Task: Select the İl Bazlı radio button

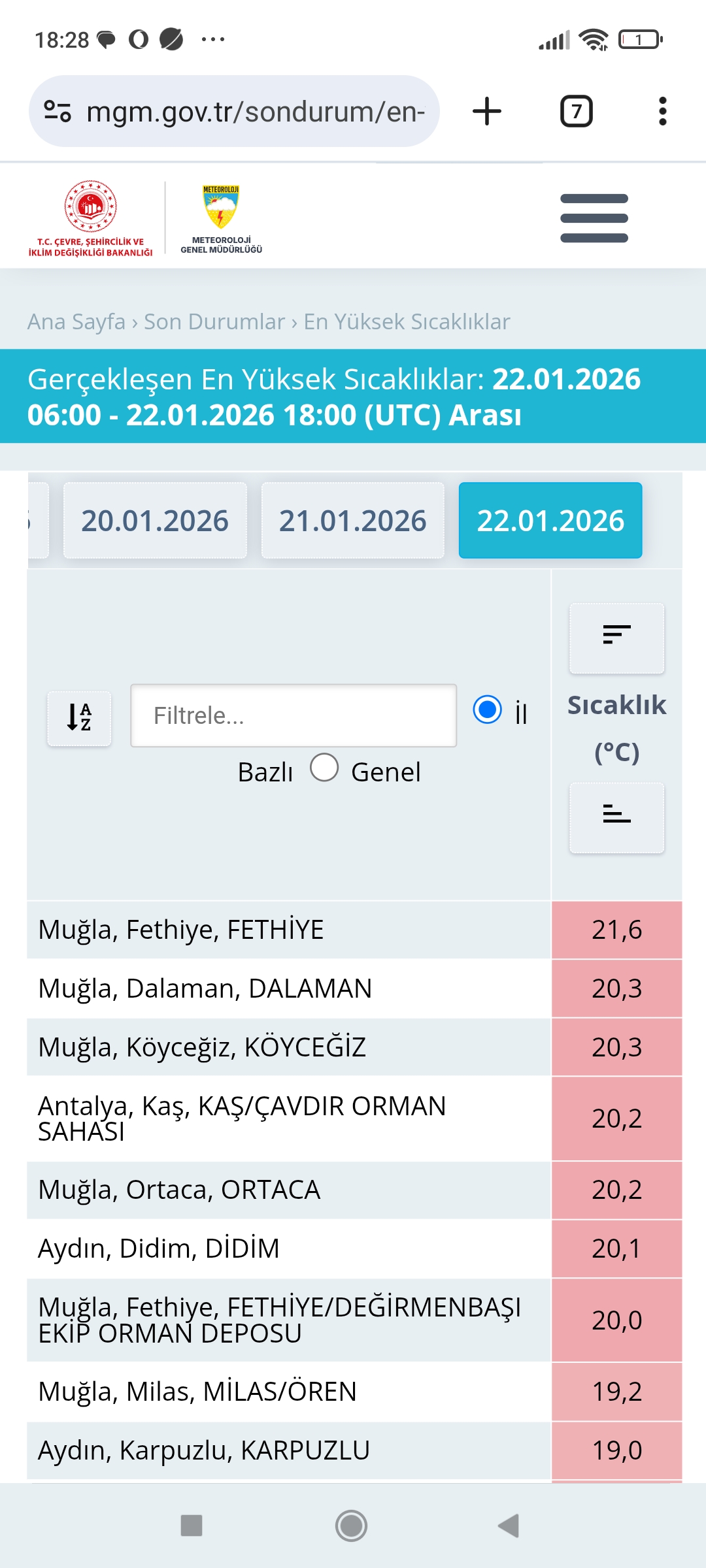Action: [x=487, y=710]
